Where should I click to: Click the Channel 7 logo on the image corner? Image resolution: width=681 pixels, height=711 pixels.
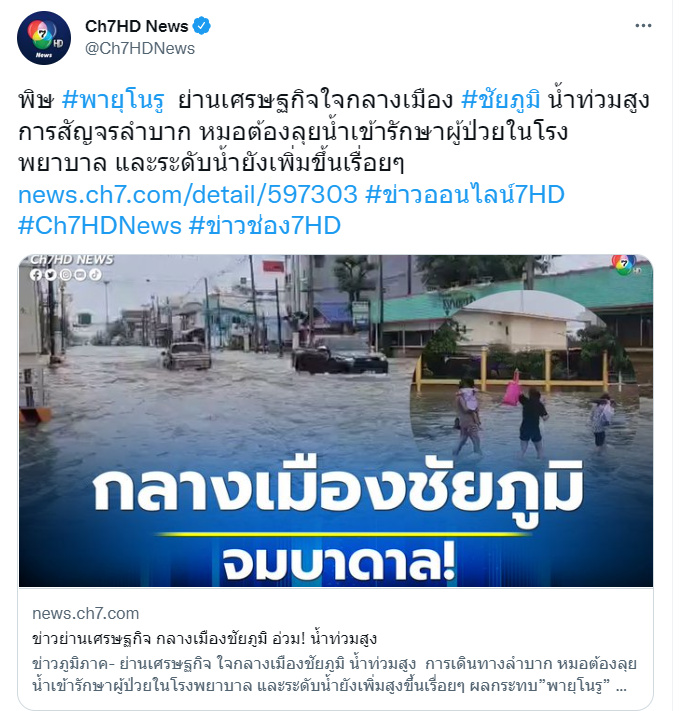click(x=626, y=265)
